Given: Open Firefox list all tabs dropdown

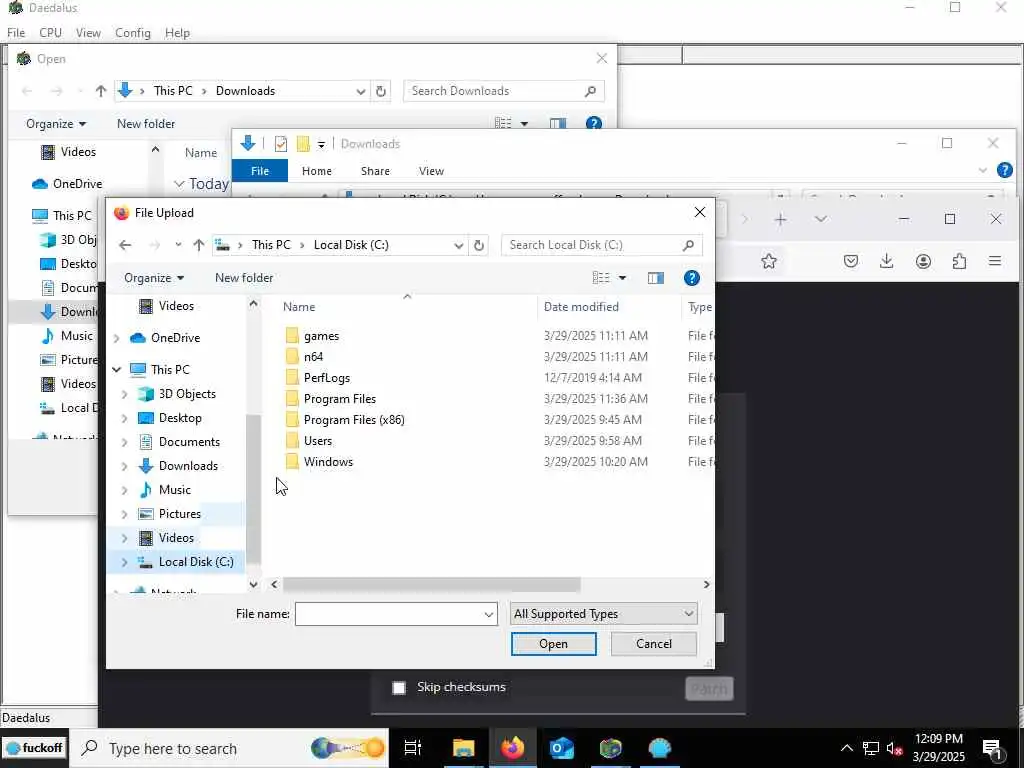Looking at the screenshot, I should click(x=821, y=219).
